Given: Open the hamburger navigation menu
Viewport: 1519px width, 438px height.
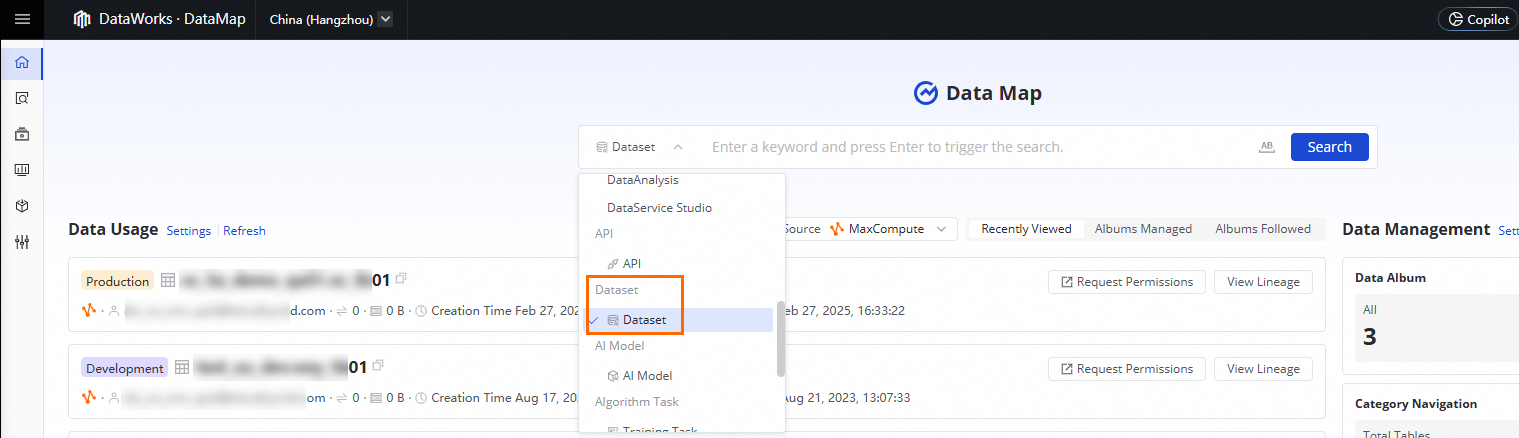Looking at the screenshot, I should [22, 19].
